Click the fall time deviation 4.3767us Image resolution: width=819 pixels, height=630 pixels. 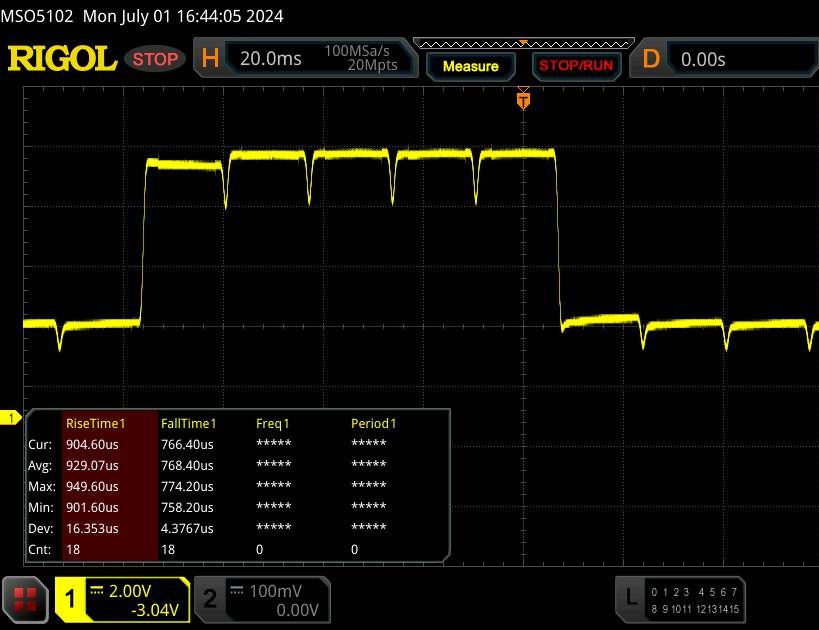click(187, 528)
